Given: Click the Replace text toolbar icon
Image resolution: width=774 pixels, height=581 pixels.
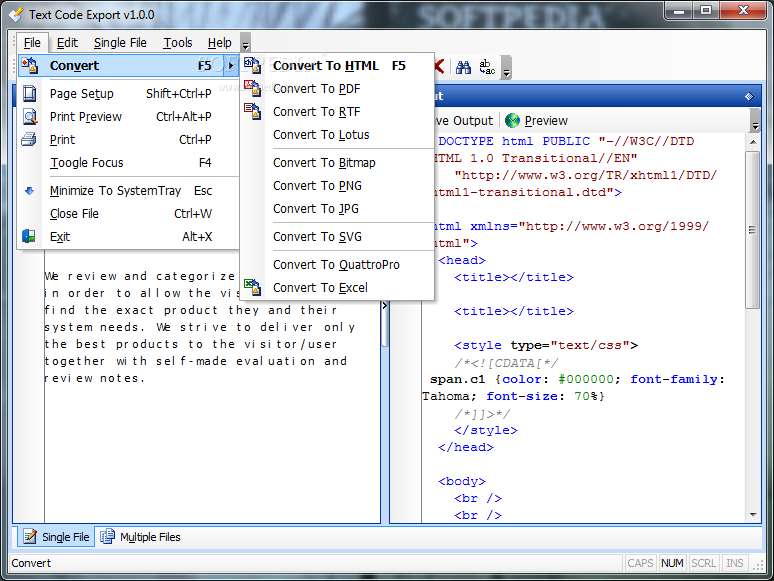Looking at the screenshot, I should pyautogui.click(x=487, y=67).
